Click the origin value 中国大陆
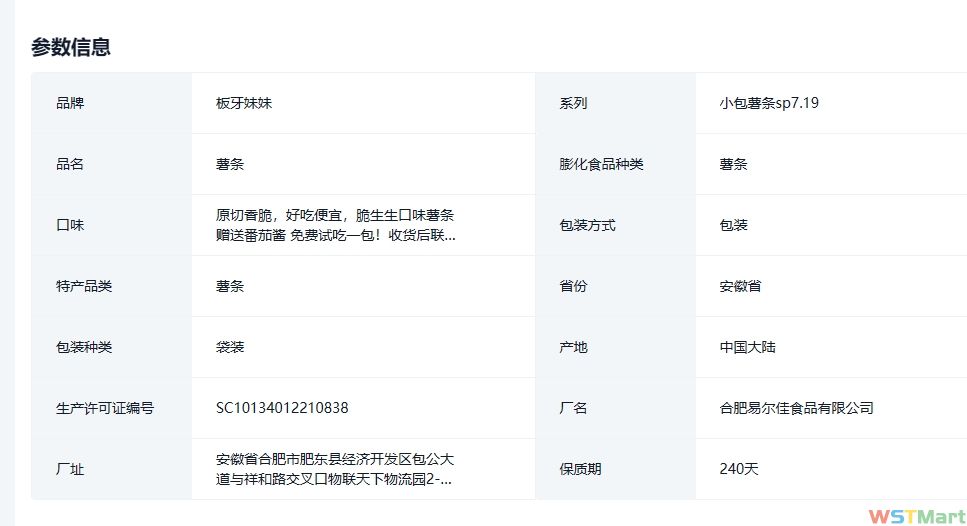 (x=747, y=347)
